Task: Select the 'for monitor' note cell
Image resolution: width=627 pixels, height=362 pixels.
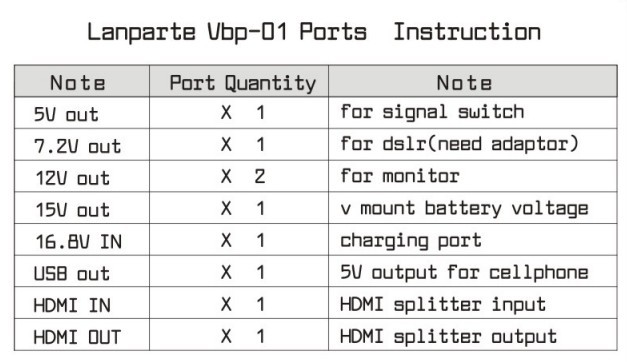Action: (473, 176)
